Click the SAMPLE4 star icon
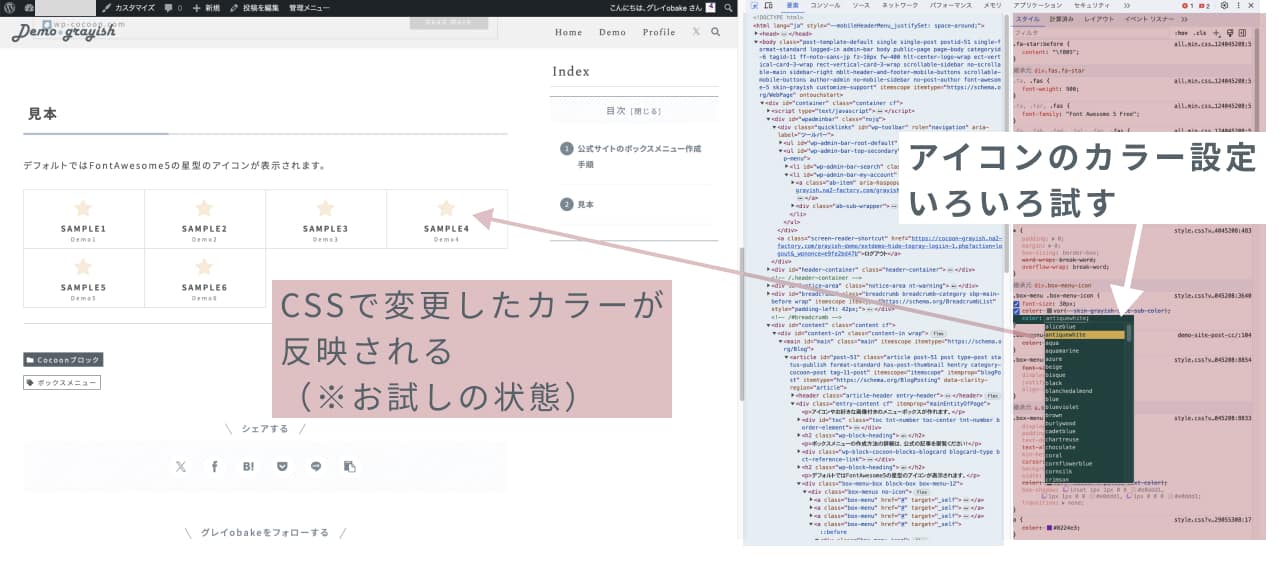The image size is (1280, 570). point(446,208)
